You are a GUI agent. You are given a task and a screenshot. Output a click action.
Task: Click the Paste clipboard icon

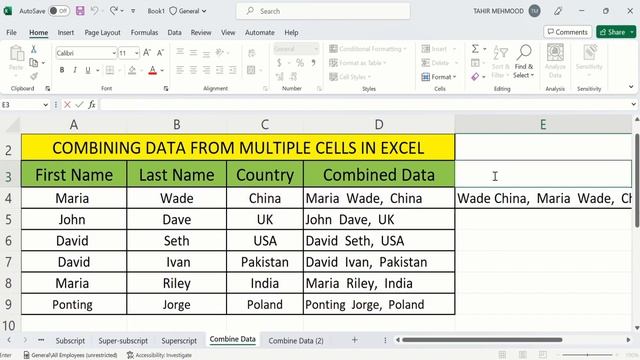coord(16,53)
